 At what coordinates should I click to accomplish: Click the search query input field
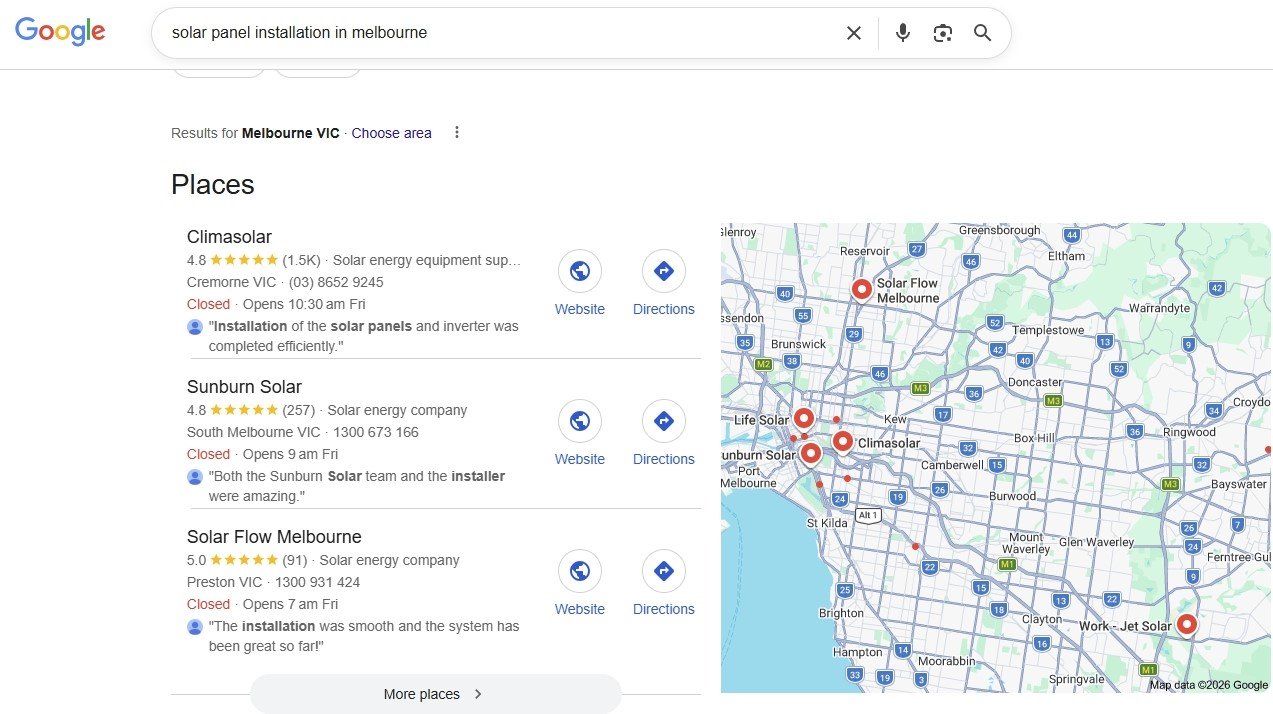(x=500, y=33)
